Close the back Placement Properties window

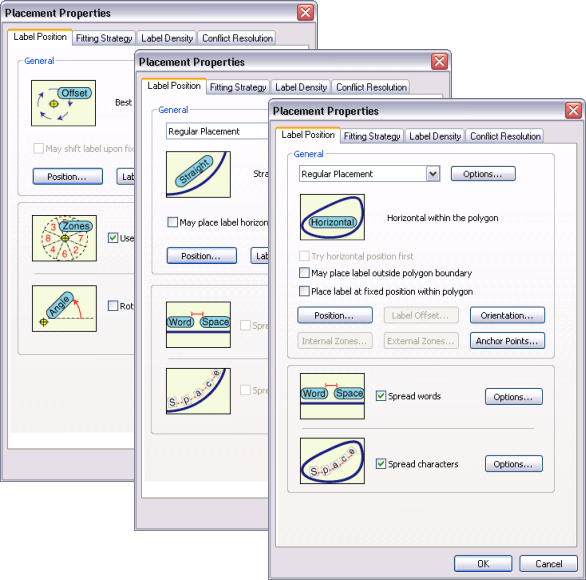click(x=305, y=13)
